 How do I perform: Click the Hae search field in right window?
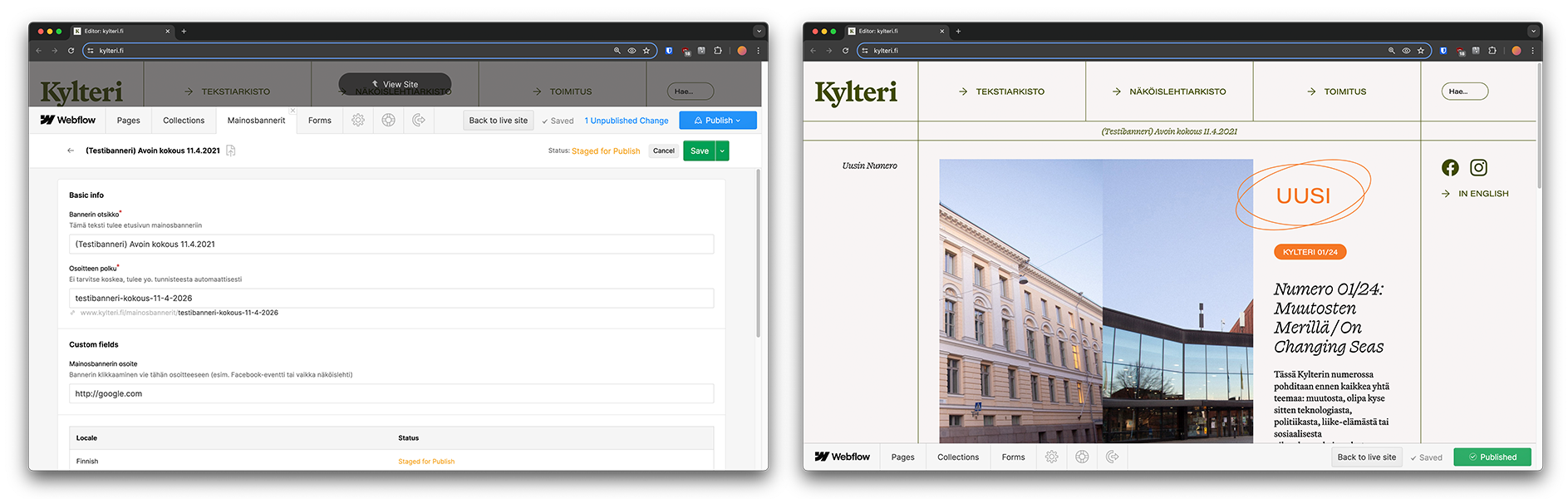pyautogui.click(x=1465, y=91)
